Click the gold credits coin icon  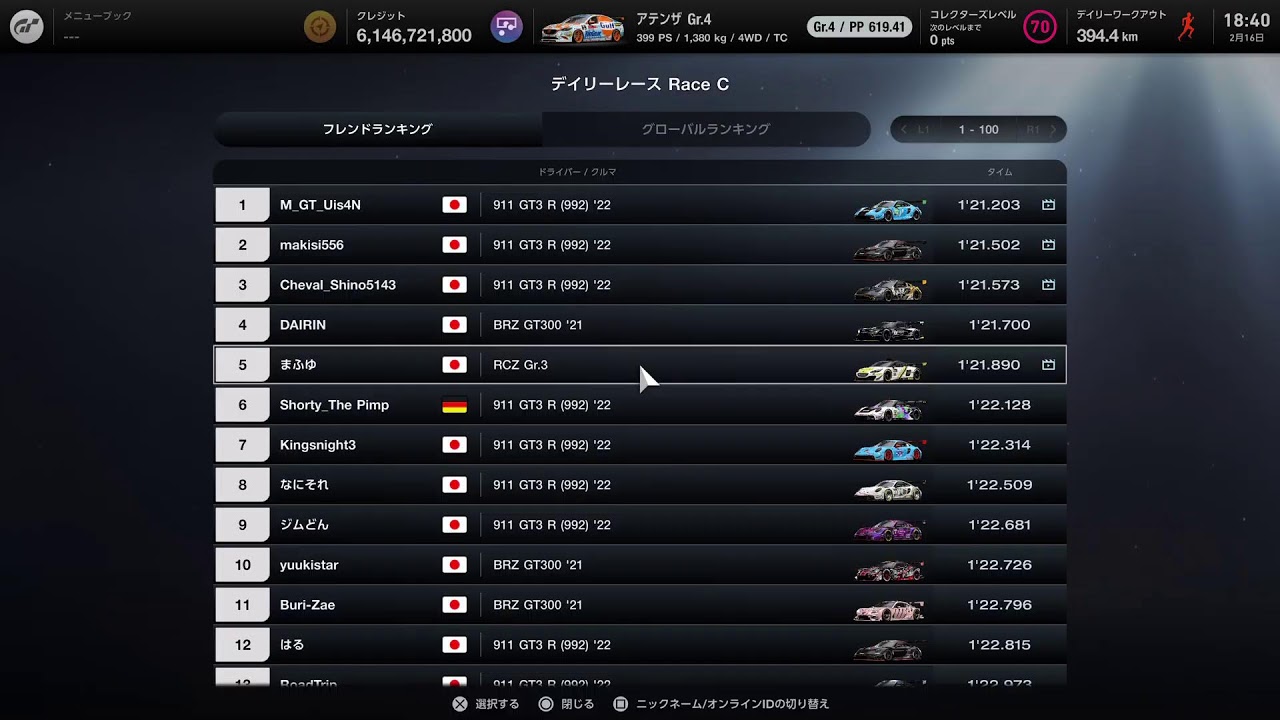click(x=320, y=27)
